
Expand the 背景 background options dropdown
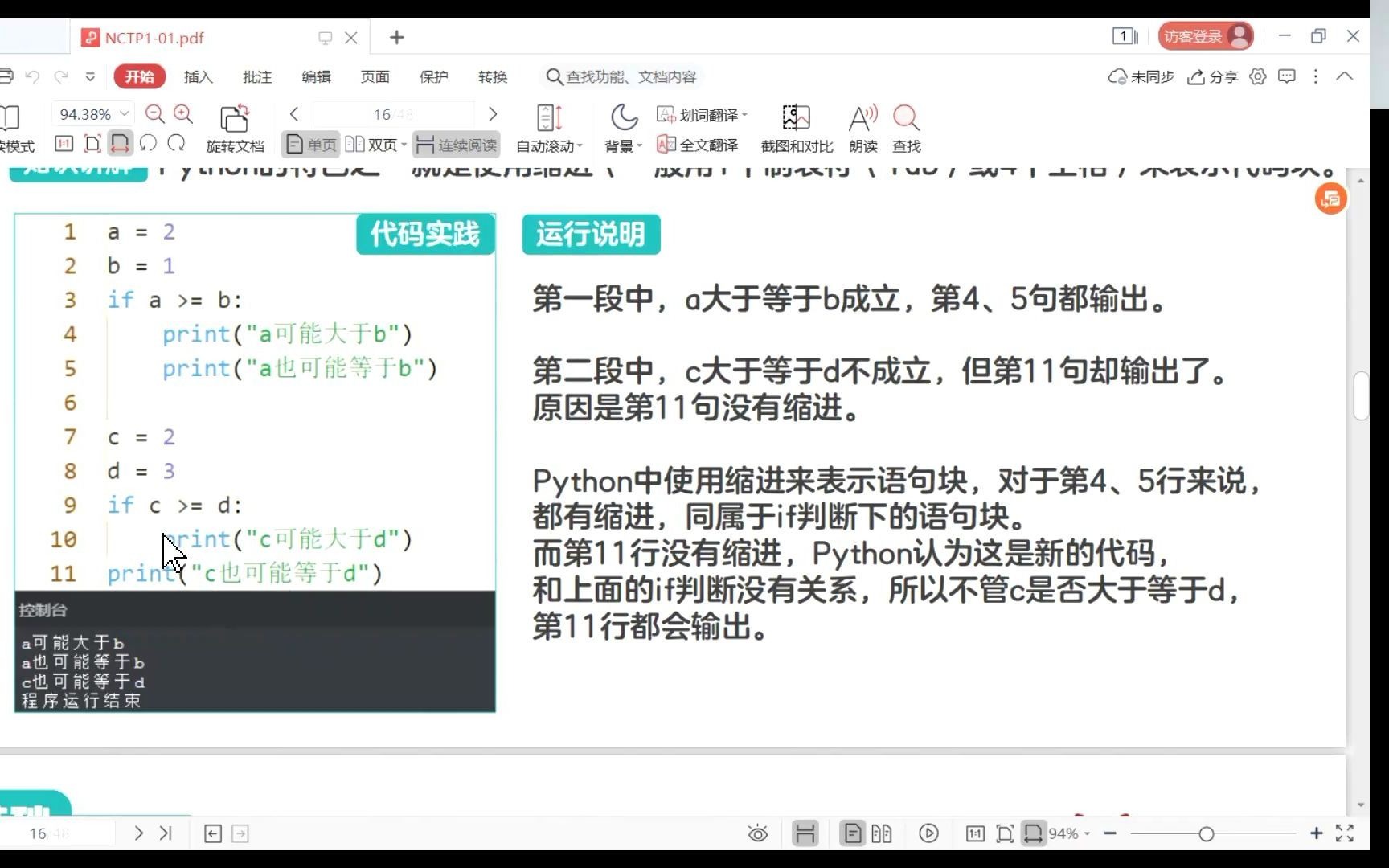(623, 145)
